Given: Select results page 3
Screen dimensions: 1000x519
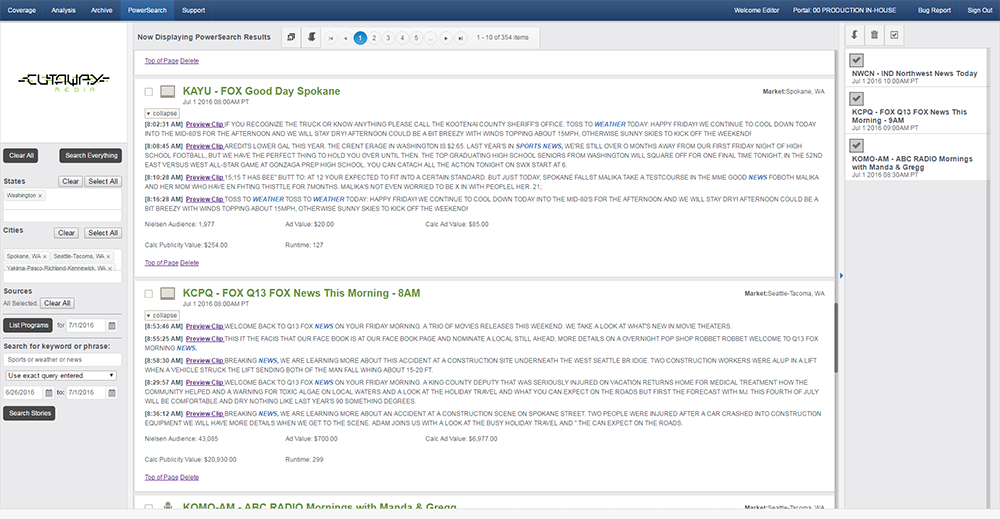Looking at the screenshot, I should point(388,38).
